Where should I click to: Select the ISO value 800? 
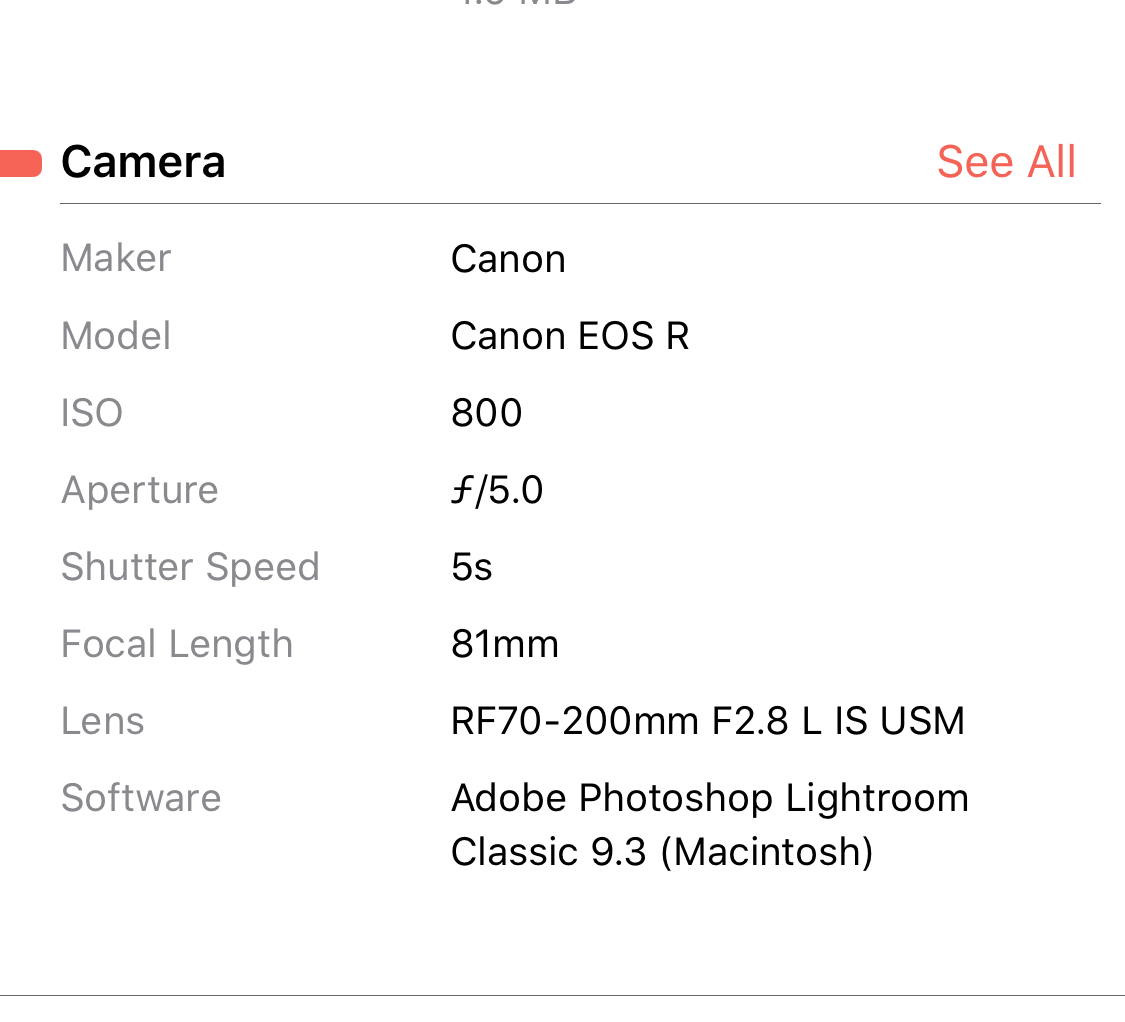point(487,413)
